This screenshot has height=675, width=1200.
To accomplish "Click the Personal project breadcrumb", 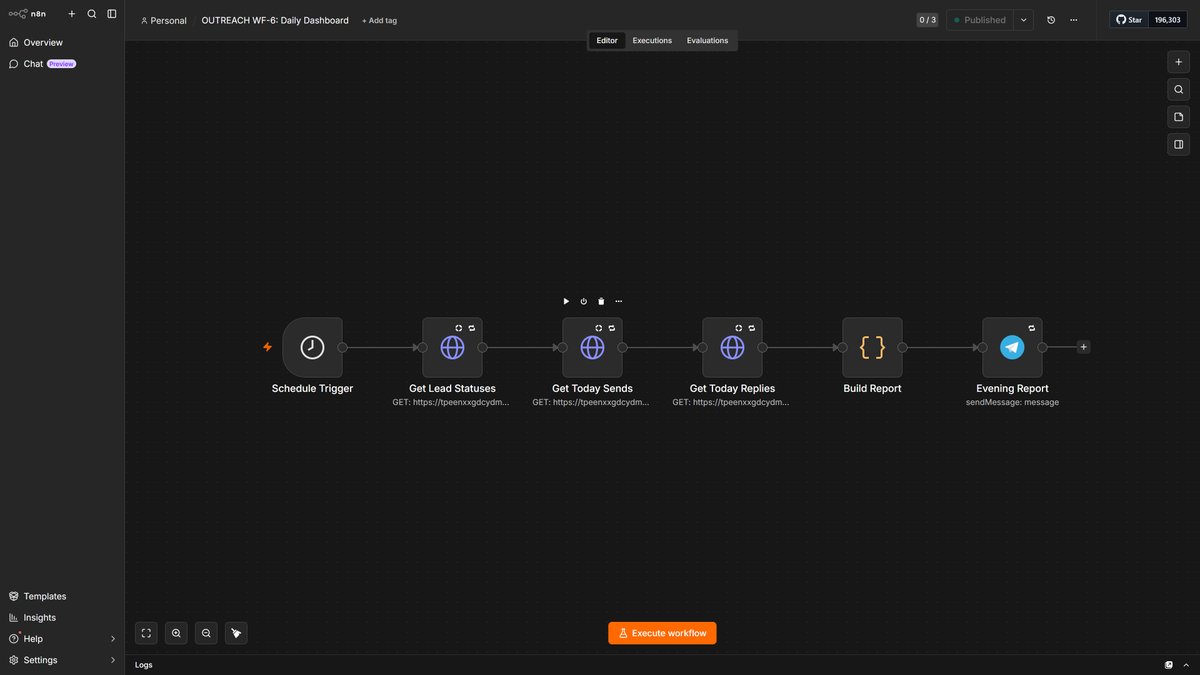I will click(164, 20).
